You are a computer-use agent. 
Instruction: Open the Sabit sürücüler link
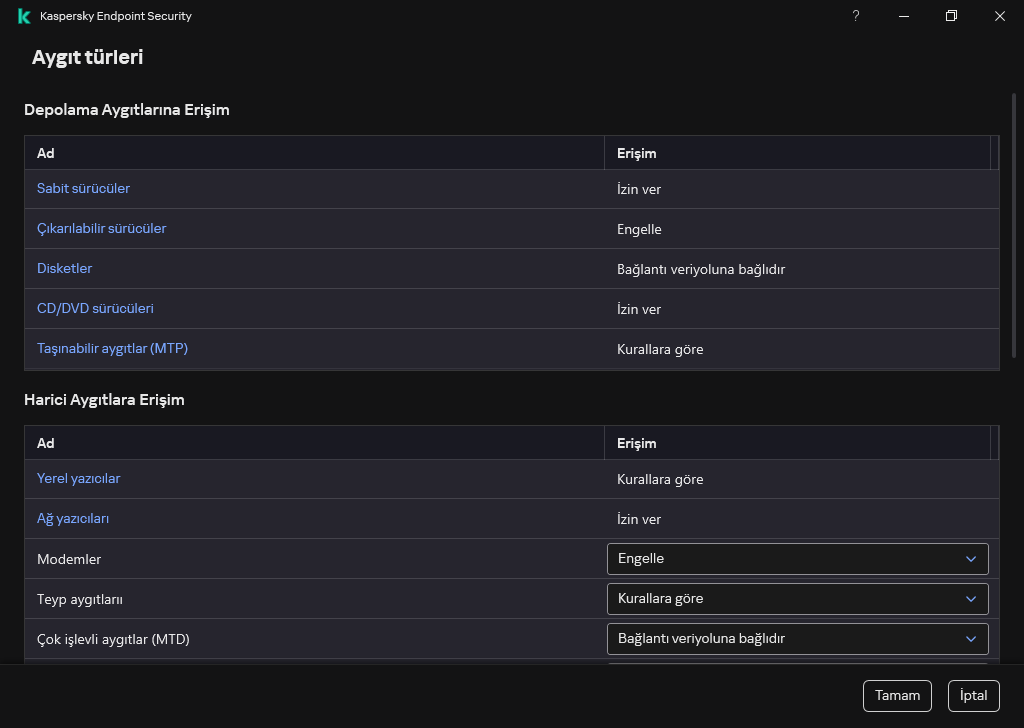pyautogui.click(x=83, y=189)
